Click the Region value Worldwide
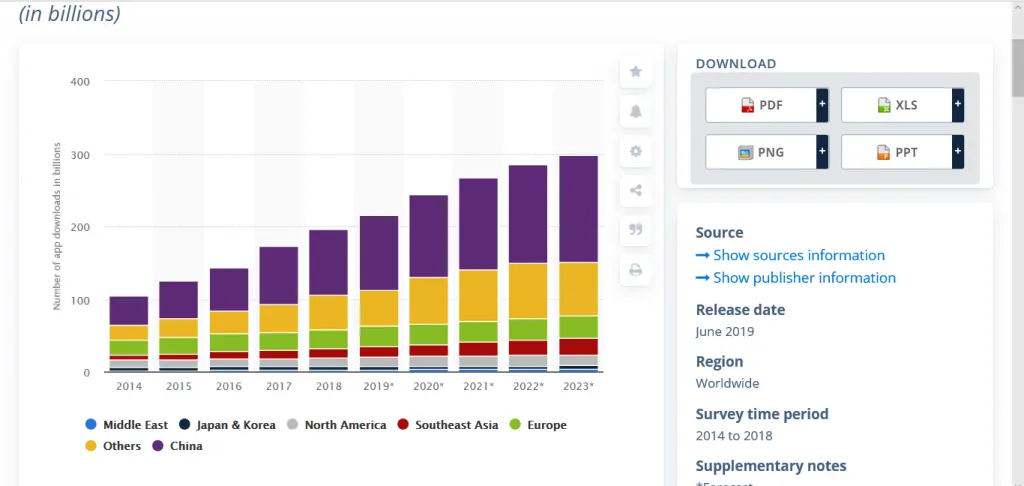The height and width of the screenshot is (486, 1024). (728, 383)
